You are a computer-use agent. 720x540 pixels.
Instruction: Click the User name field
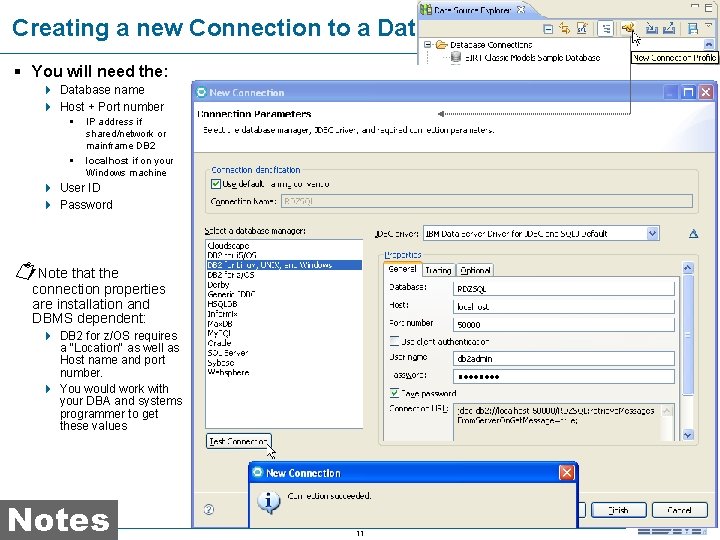[564, 359]
